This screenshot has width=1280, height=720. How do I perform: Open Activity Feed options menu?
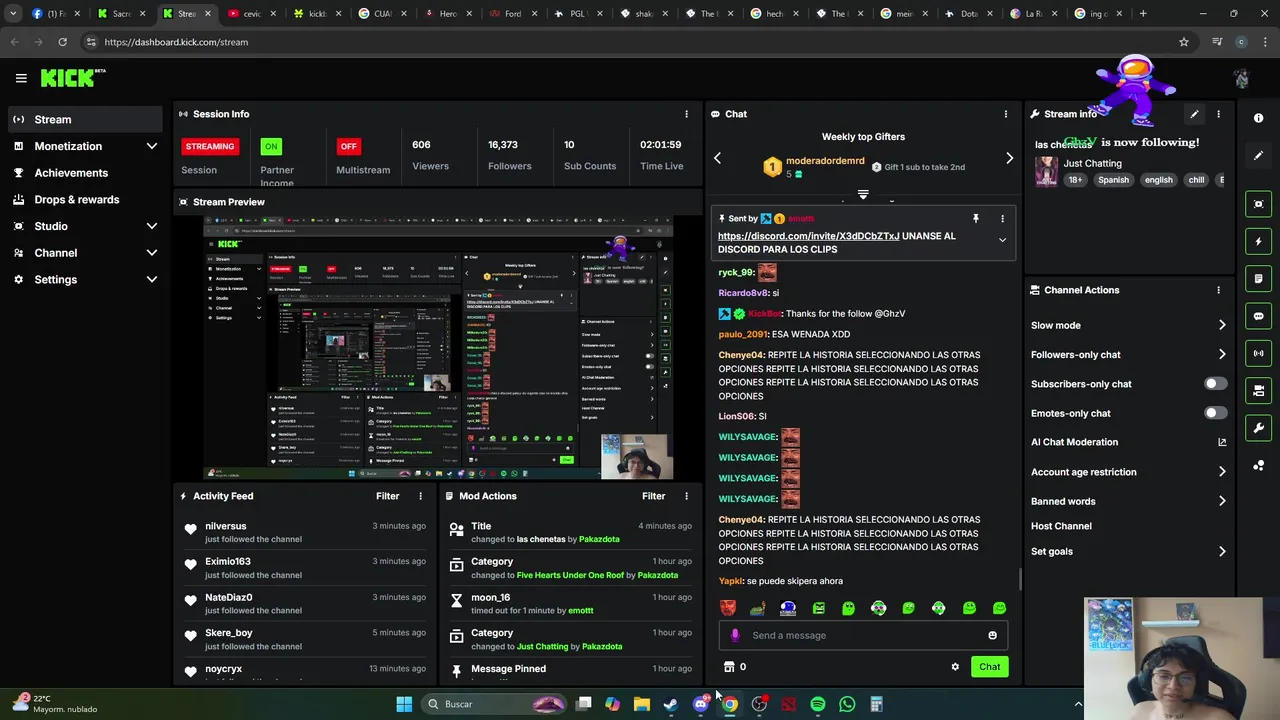coord(420,496)
